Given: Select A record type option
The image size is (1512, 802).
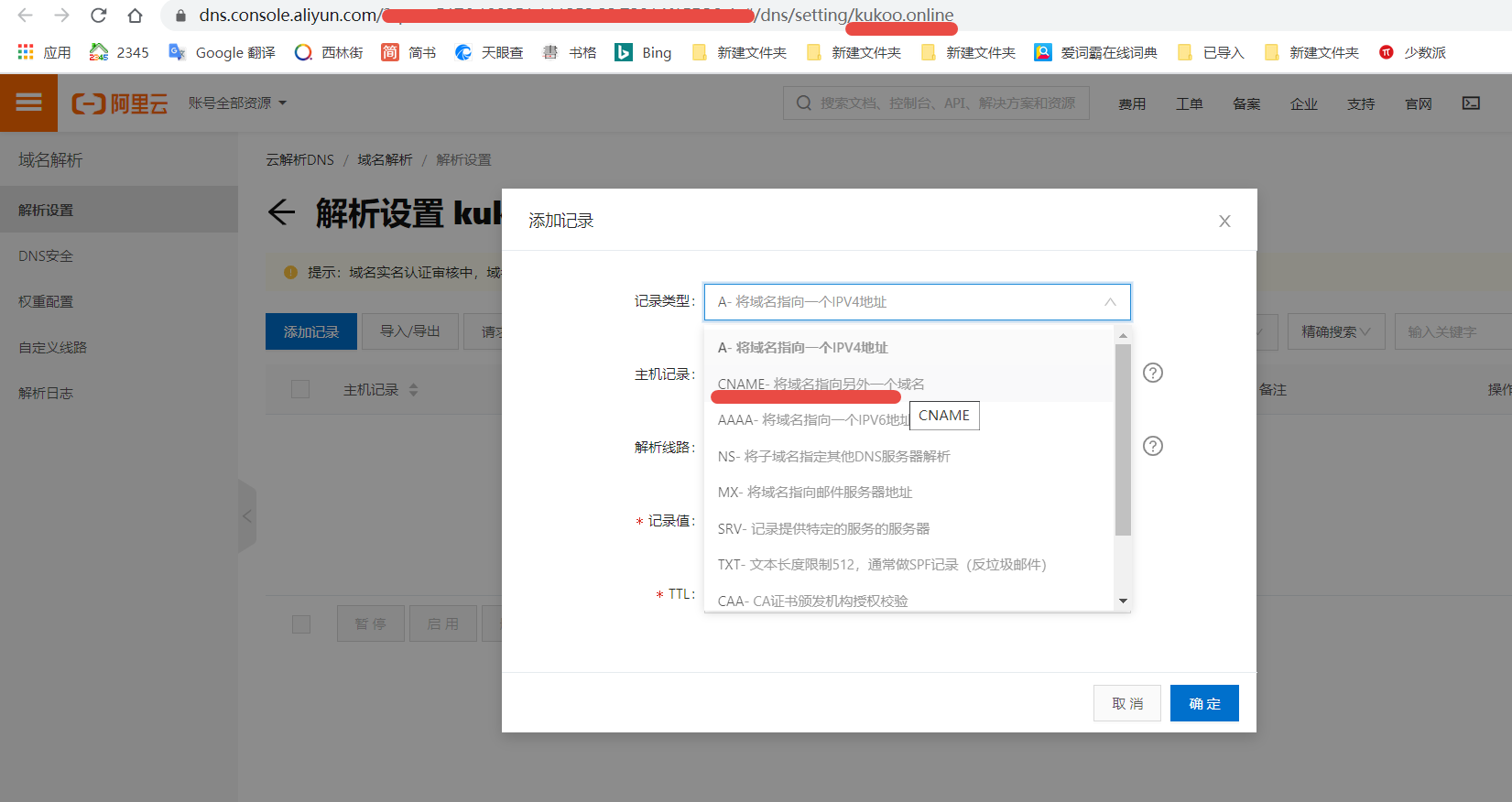Looking at the screenshot, I should click(908, 347).
